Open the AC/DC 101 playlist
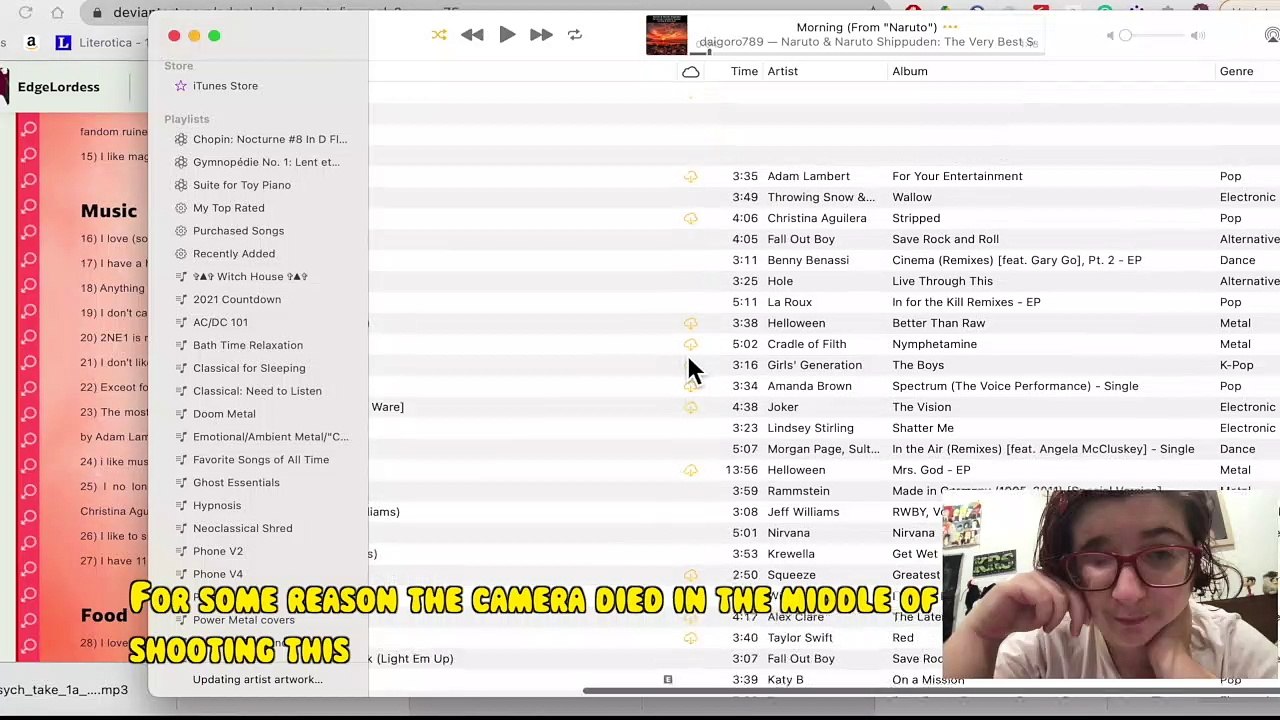 coord(220,323)
